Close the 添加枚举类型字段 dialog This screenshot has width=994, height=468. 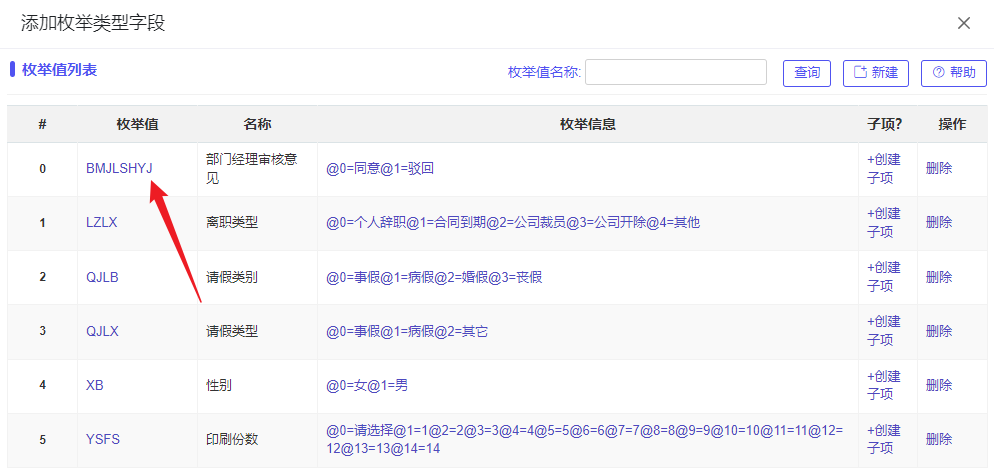point(964,23)
